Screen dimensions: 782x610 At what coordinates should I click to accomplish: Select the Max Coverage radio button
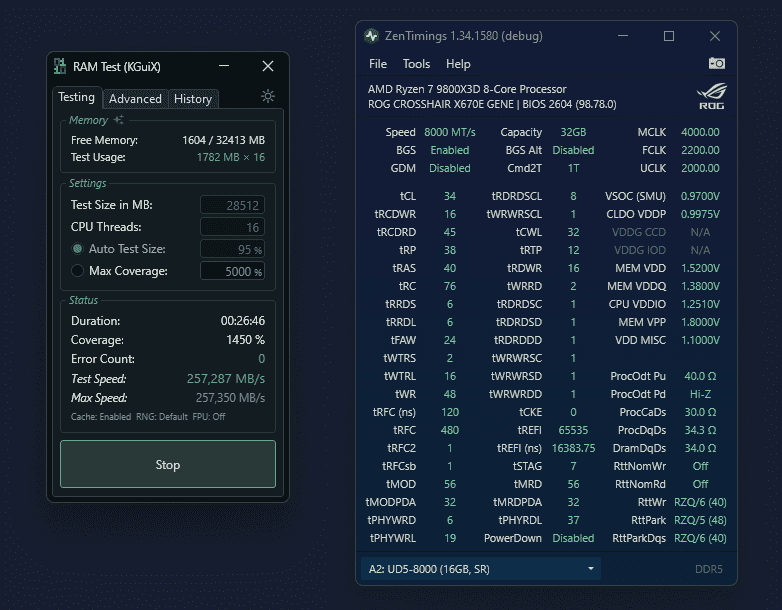[x=77, y=270]
